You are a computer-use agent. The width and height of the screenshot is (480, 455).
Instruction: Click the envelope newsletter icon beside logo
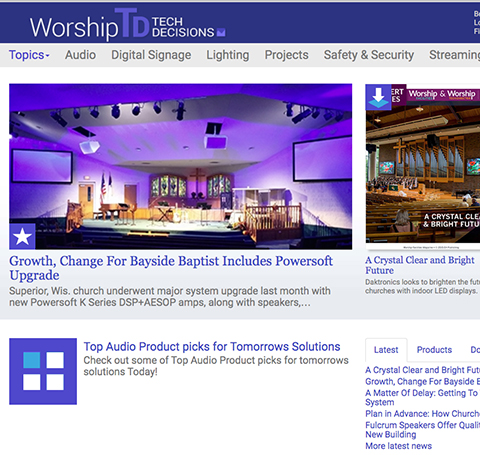[x=221, y=32]
